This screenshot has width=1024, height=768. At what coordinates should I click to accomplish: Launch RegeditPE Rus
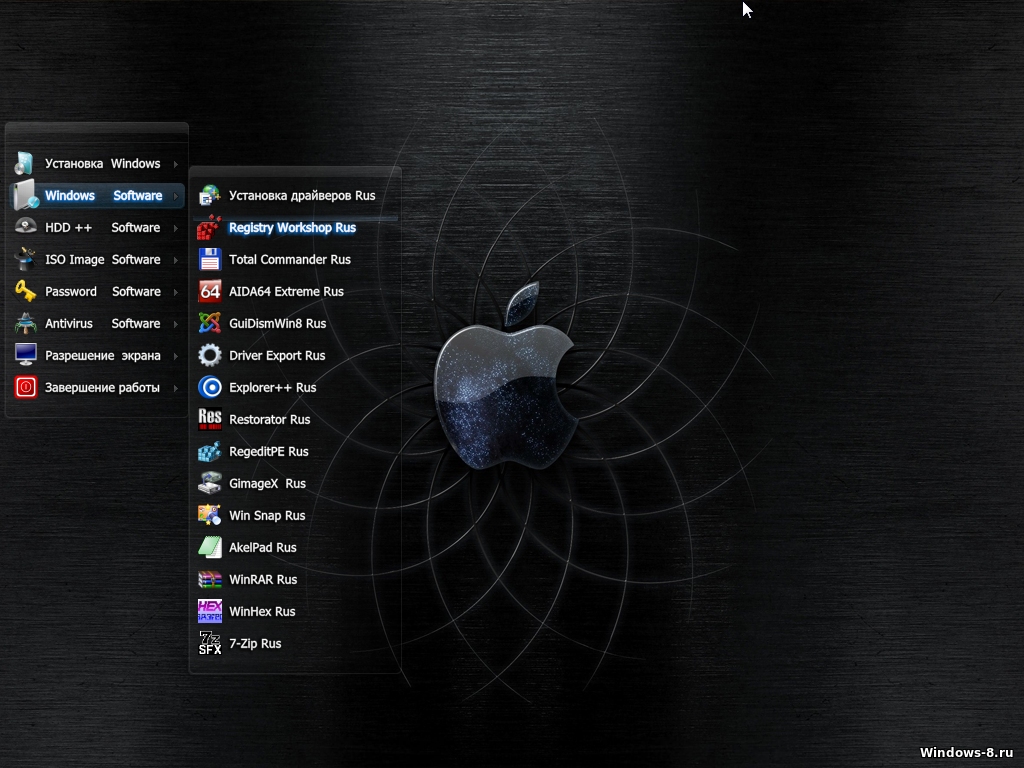295,451
